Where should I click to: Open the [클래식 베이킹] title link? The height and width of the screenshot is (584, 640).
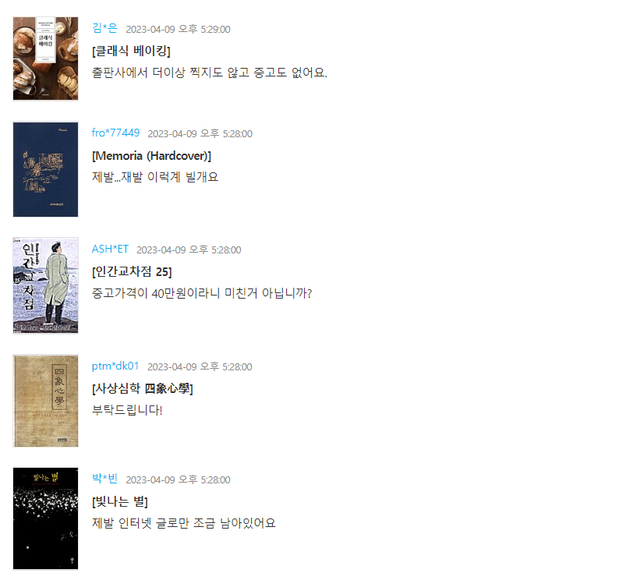coord(131,51)
